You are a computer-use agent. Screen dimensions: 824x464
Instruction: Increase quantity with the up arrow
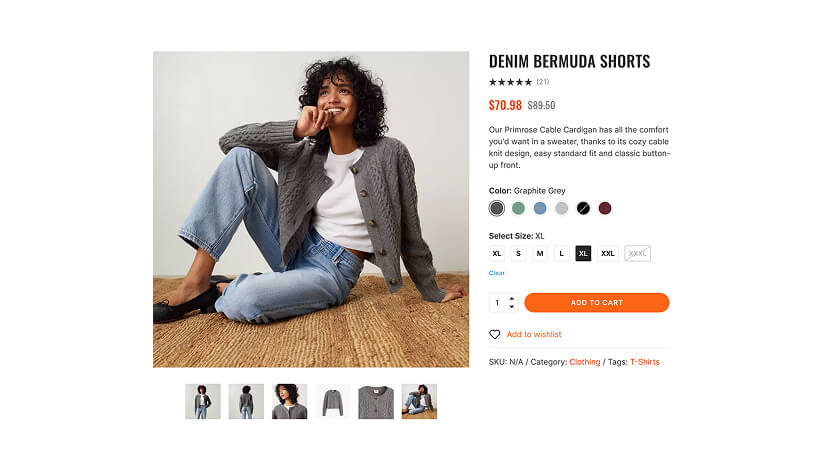(512, 298)
